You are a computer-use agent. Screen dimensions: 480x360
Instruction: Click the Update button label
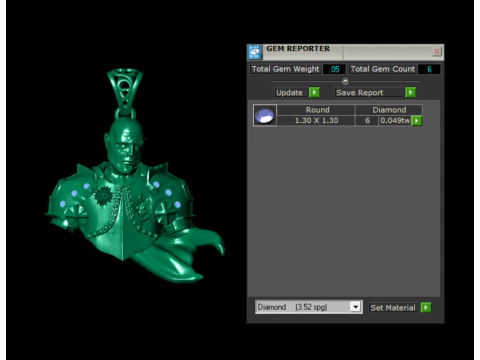289,92
